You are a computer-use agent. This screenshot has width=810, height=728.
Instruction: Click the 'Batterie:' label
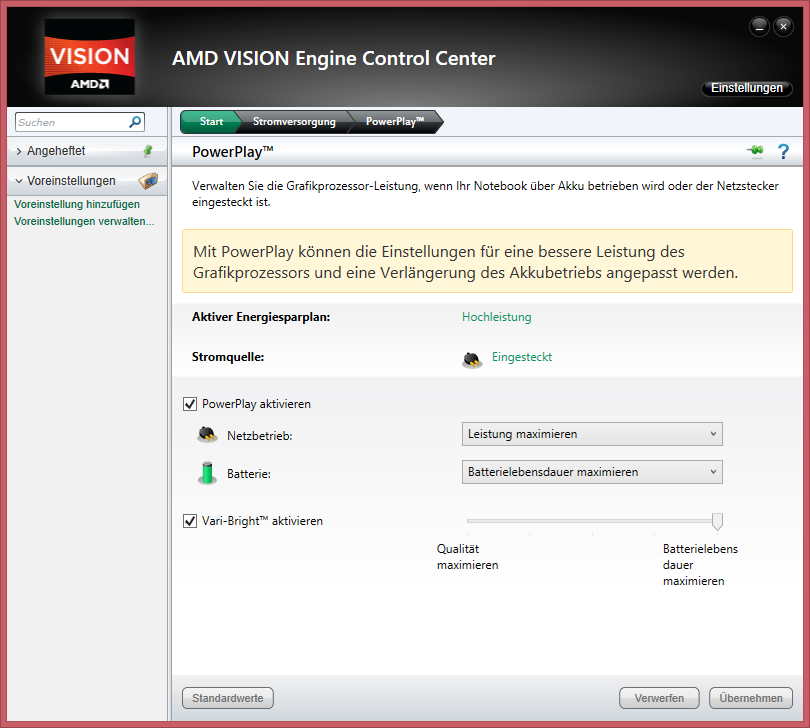tap(249, 474)
